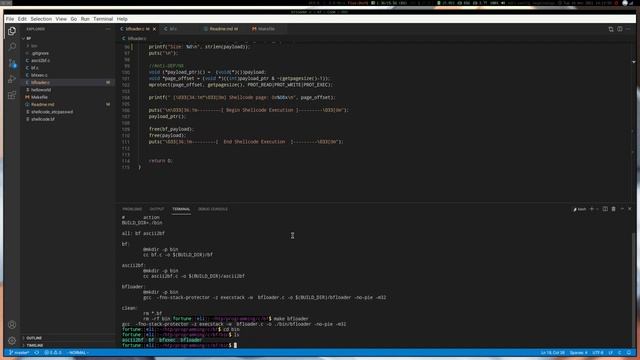Open editor more actions ellipsis
This screenshot has width=640, height=360.
pos(629,29)
